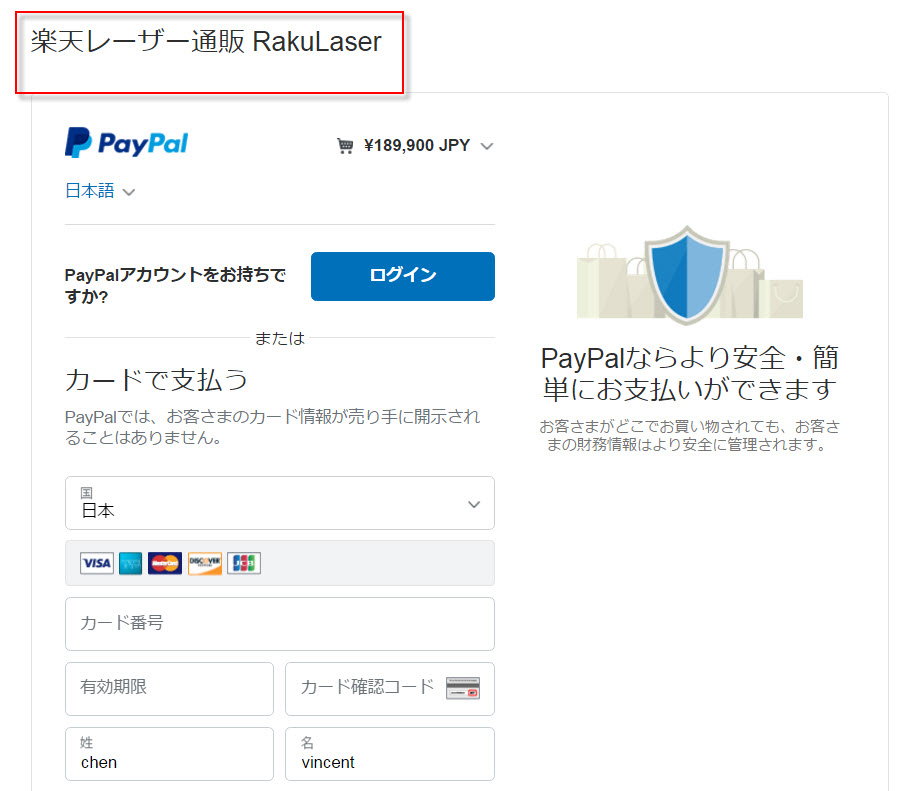This screenshot has height=791, width=897.
Task: Click the お客さまがどこでお買い物されても description text
Action: pyautogui.click(x=689, y=435)
